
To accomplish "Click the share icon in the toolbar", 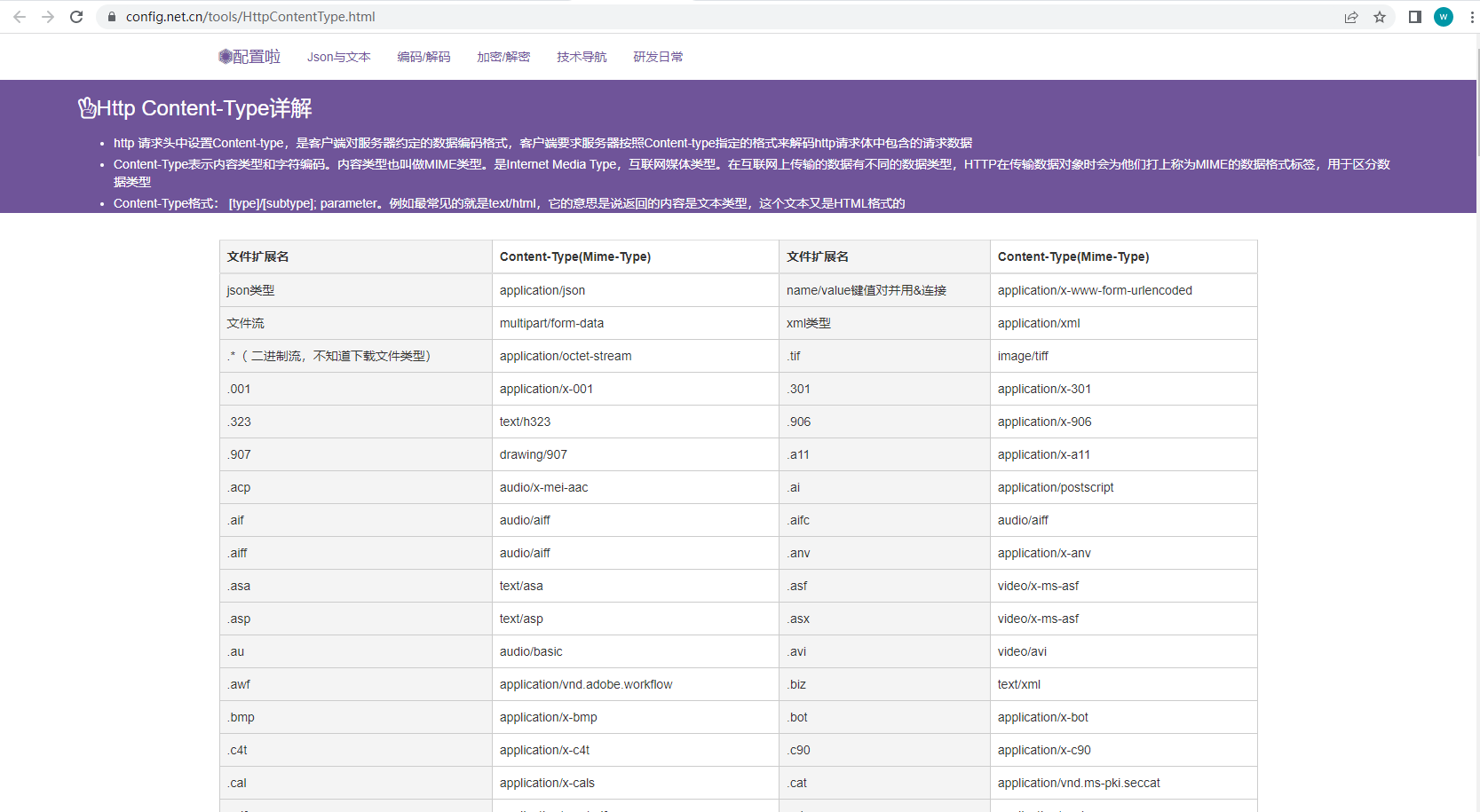I will coord(1351,17).
